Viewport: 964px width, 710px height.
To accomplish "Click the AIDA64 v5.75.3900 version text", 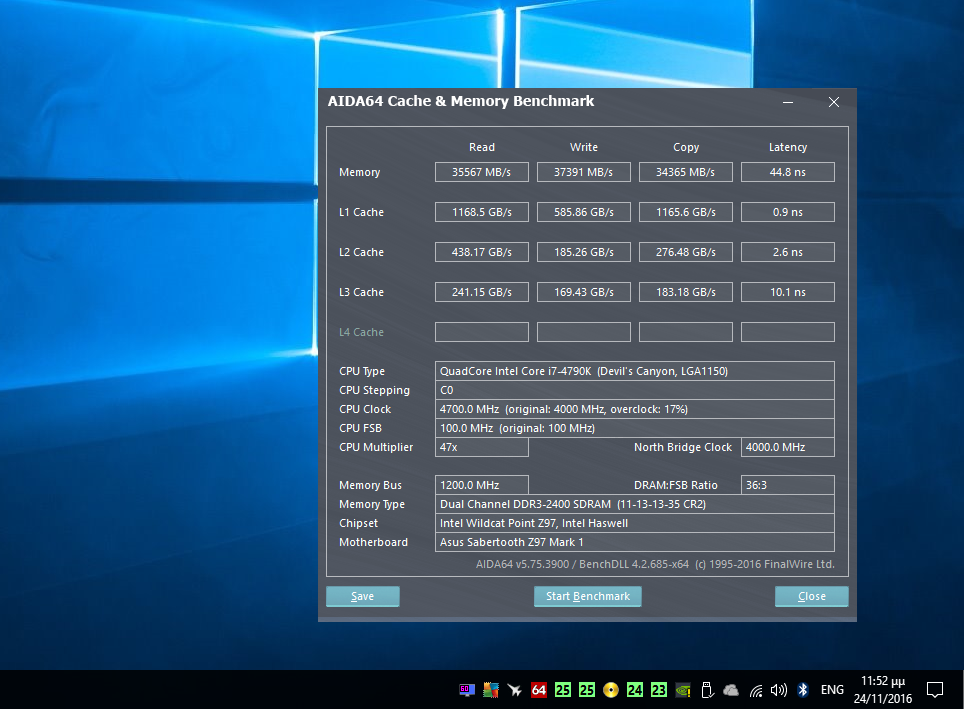I will [x=655, y=564].
